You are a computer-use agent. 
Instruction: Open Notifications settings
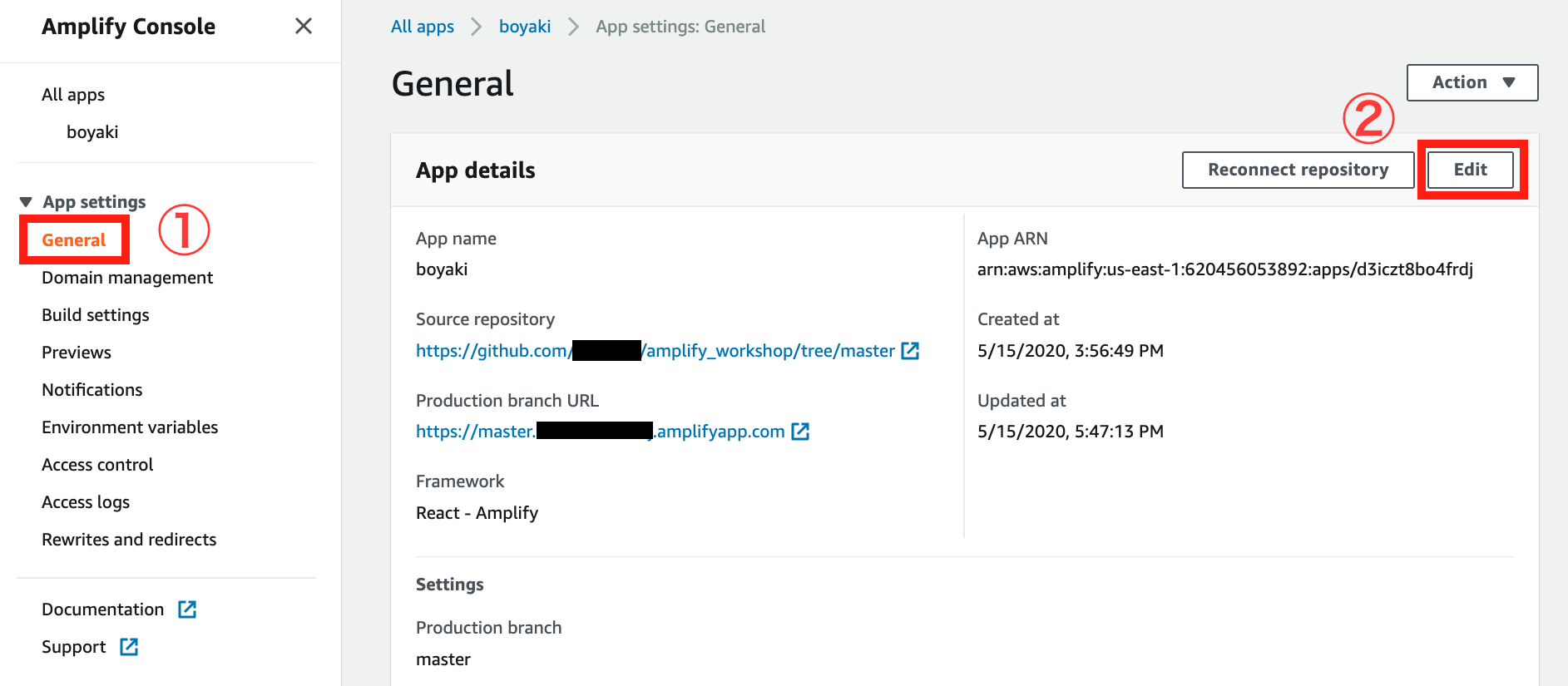tap(92, 390)
